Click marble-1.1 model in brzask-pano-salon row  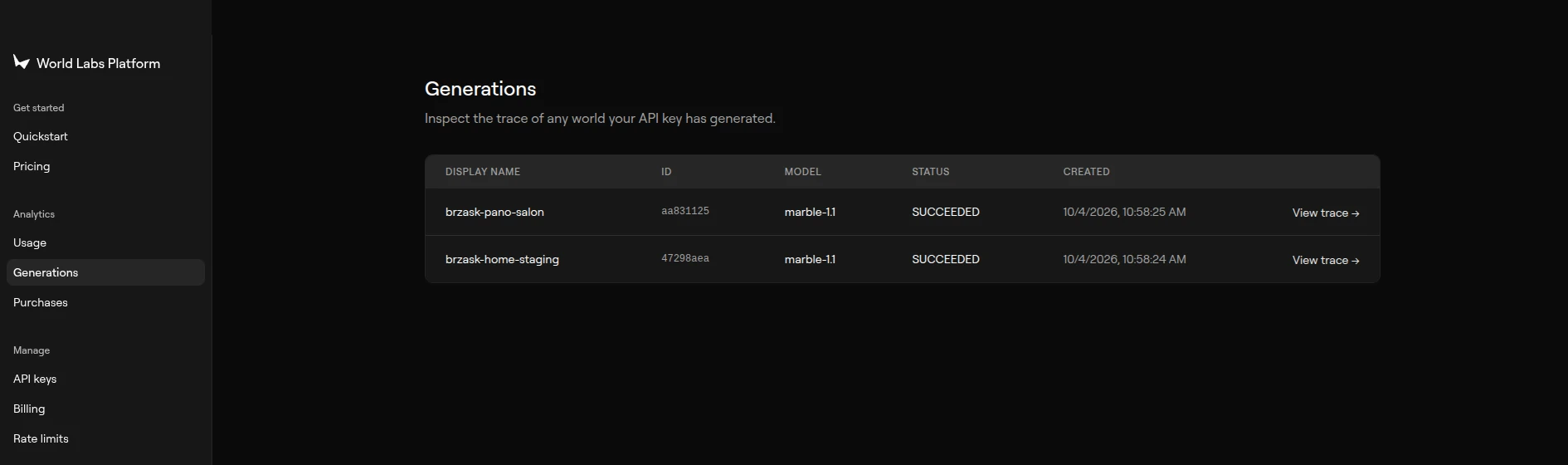810,212
